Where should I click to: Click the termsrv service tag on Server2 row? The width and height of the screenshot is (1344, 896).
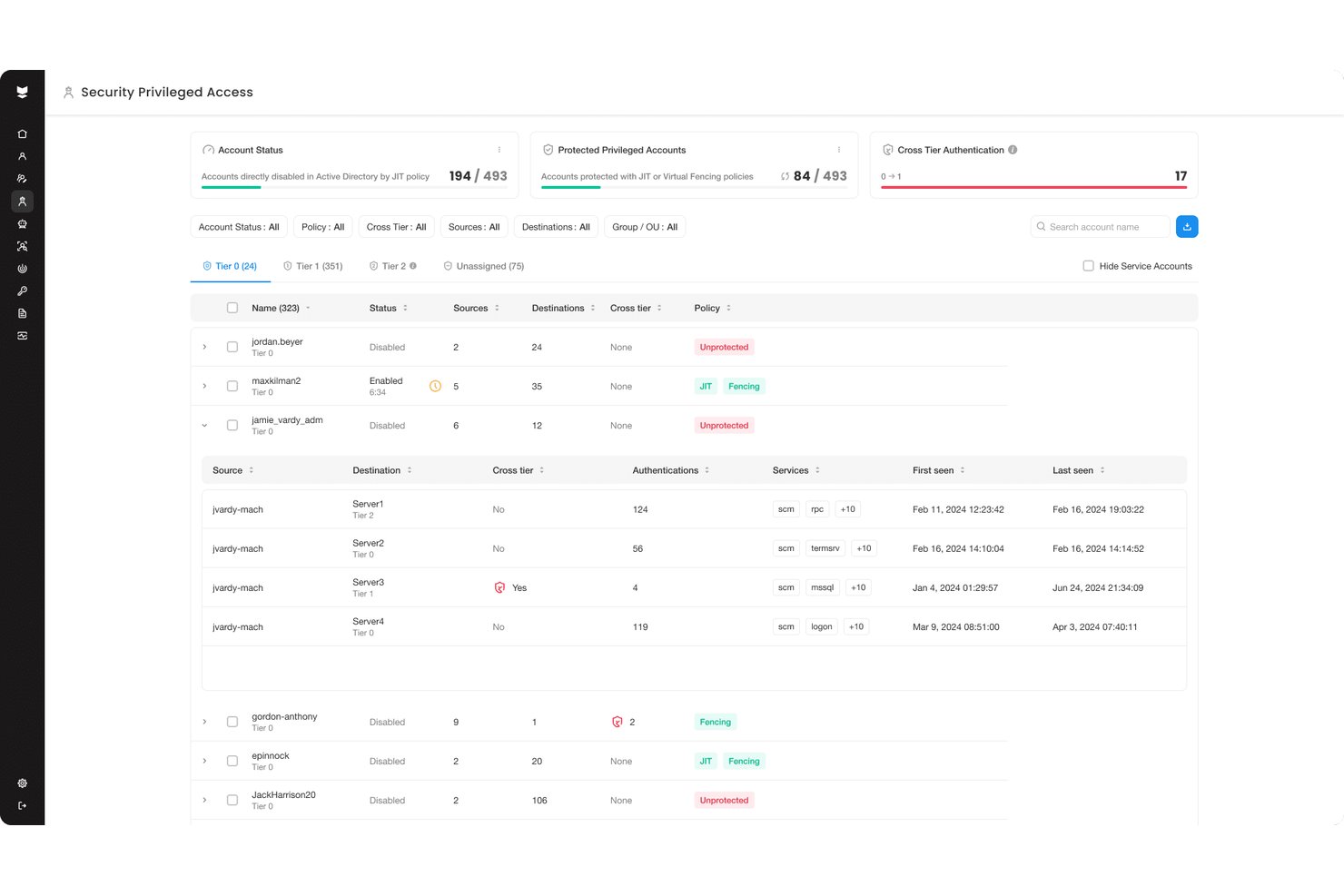pos(825,548)
